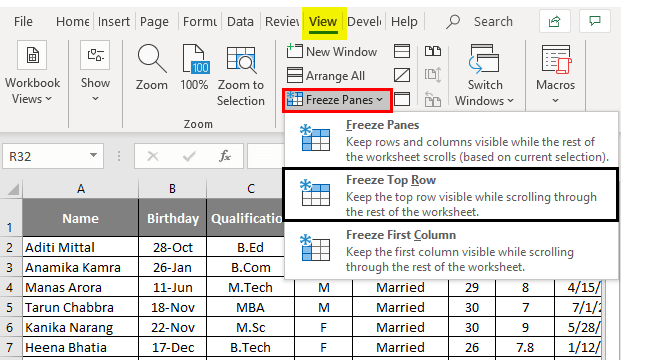This screenshot has width=652, height=362.
Task: Select the MBA qualification cell
Action: (x=250, y=307)
